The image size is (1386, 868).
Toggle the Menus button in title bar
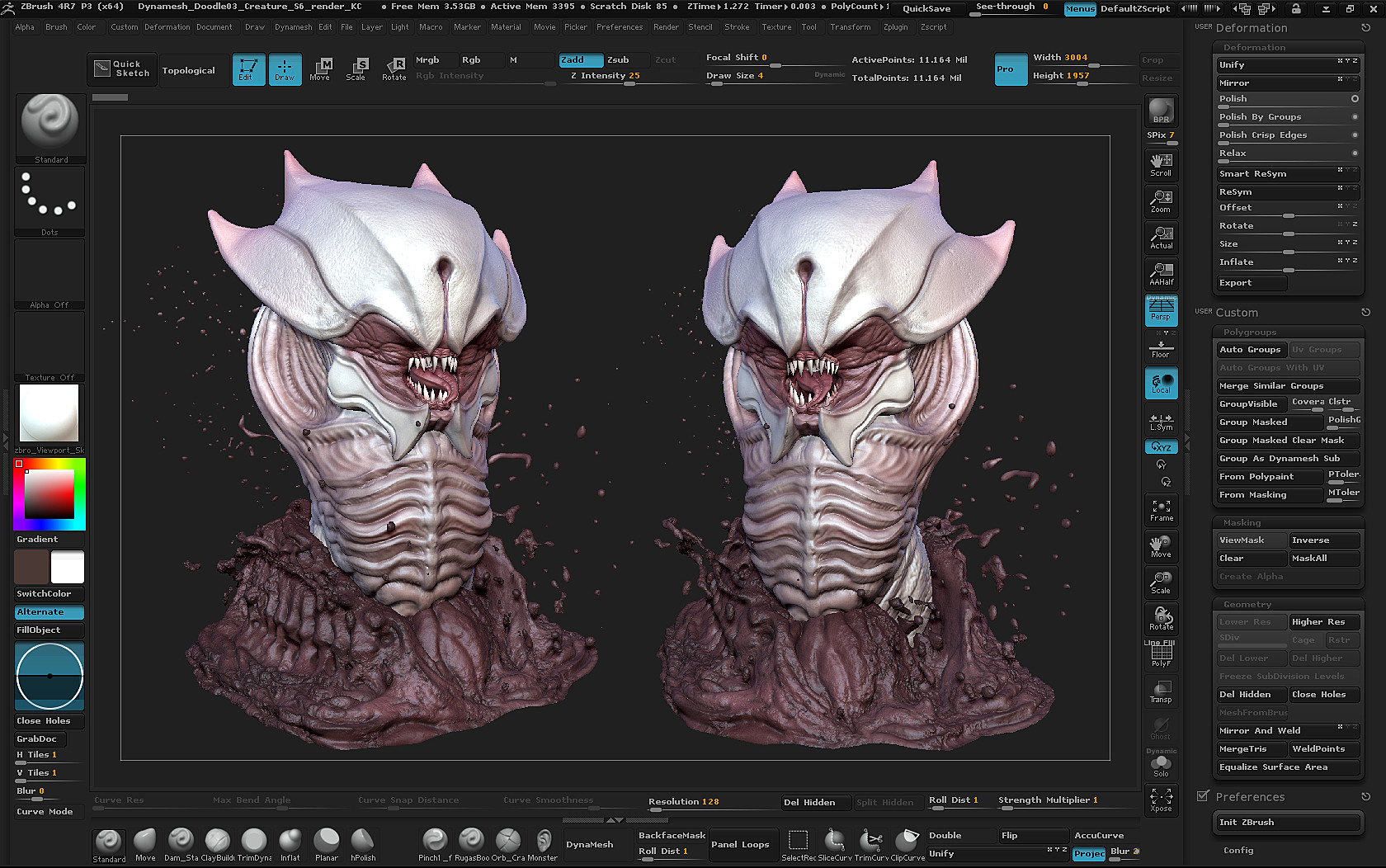1080,8
